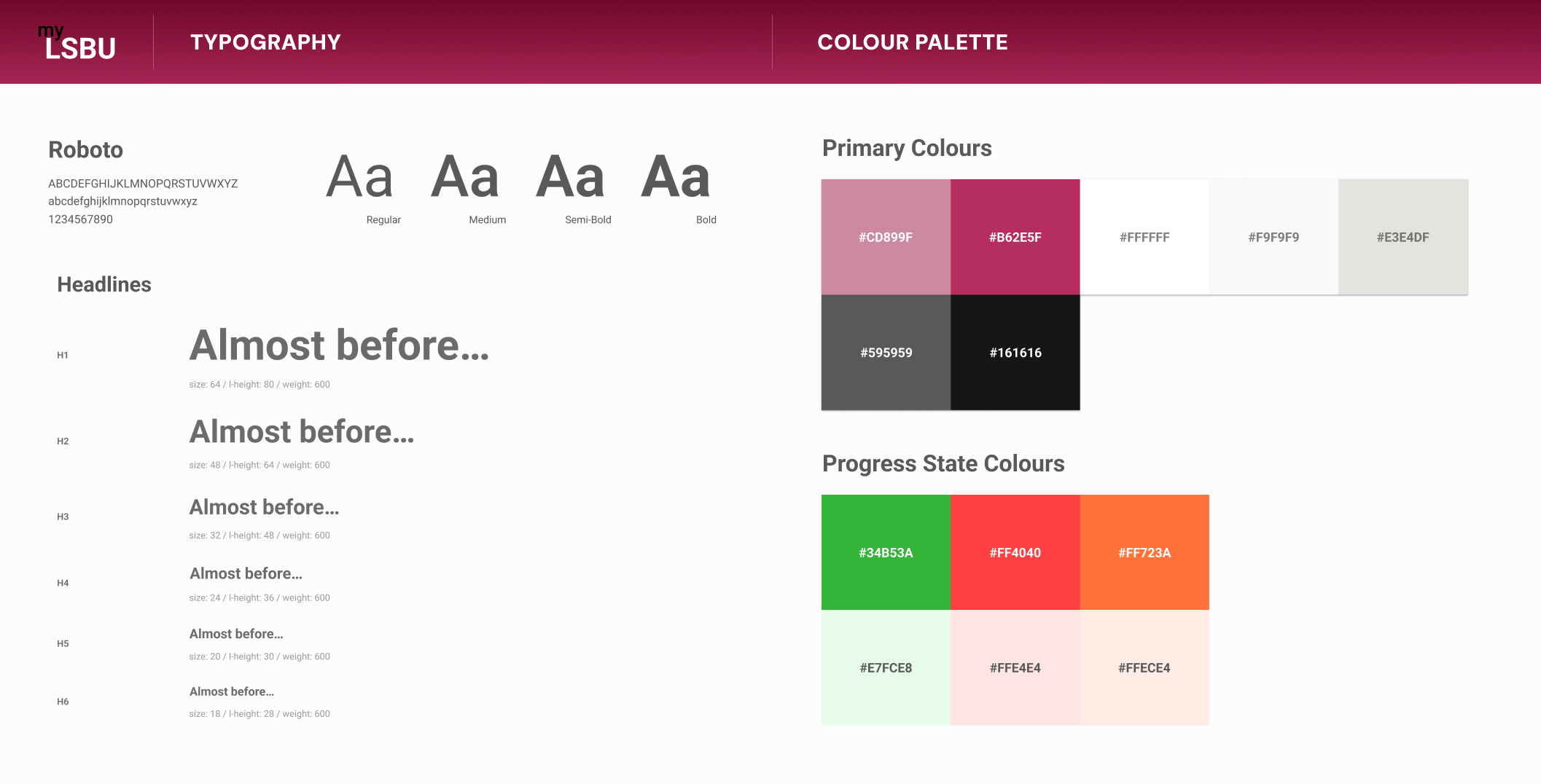Select the Regular weight Aa sample
This screenshot has height=784, width=1541.
pos(360,177)
